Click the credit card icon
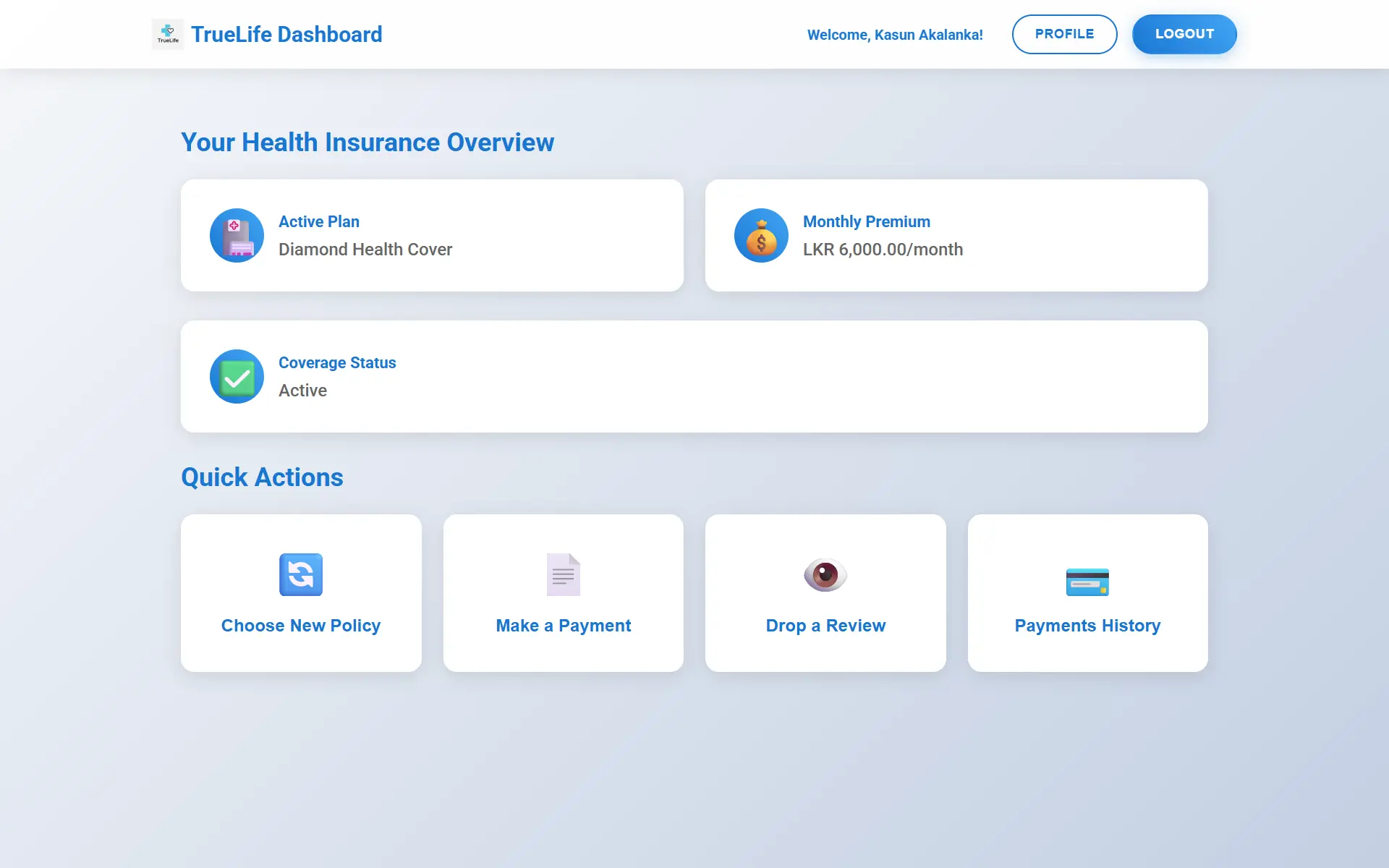Viewport: 1389px width, 868px height. tap(1087, 582)
